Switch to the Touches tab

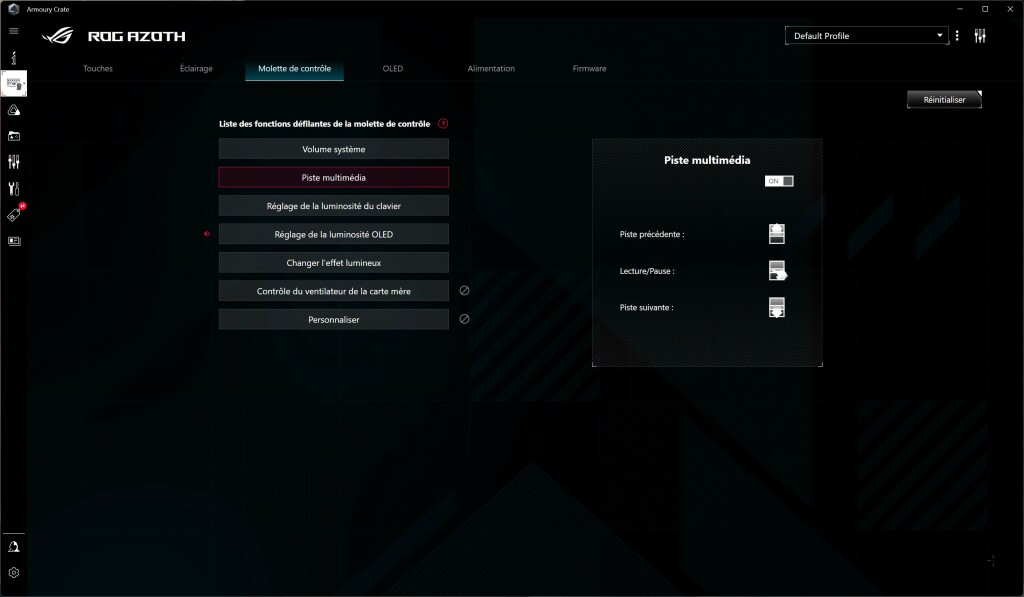click(x=98, y=69)
